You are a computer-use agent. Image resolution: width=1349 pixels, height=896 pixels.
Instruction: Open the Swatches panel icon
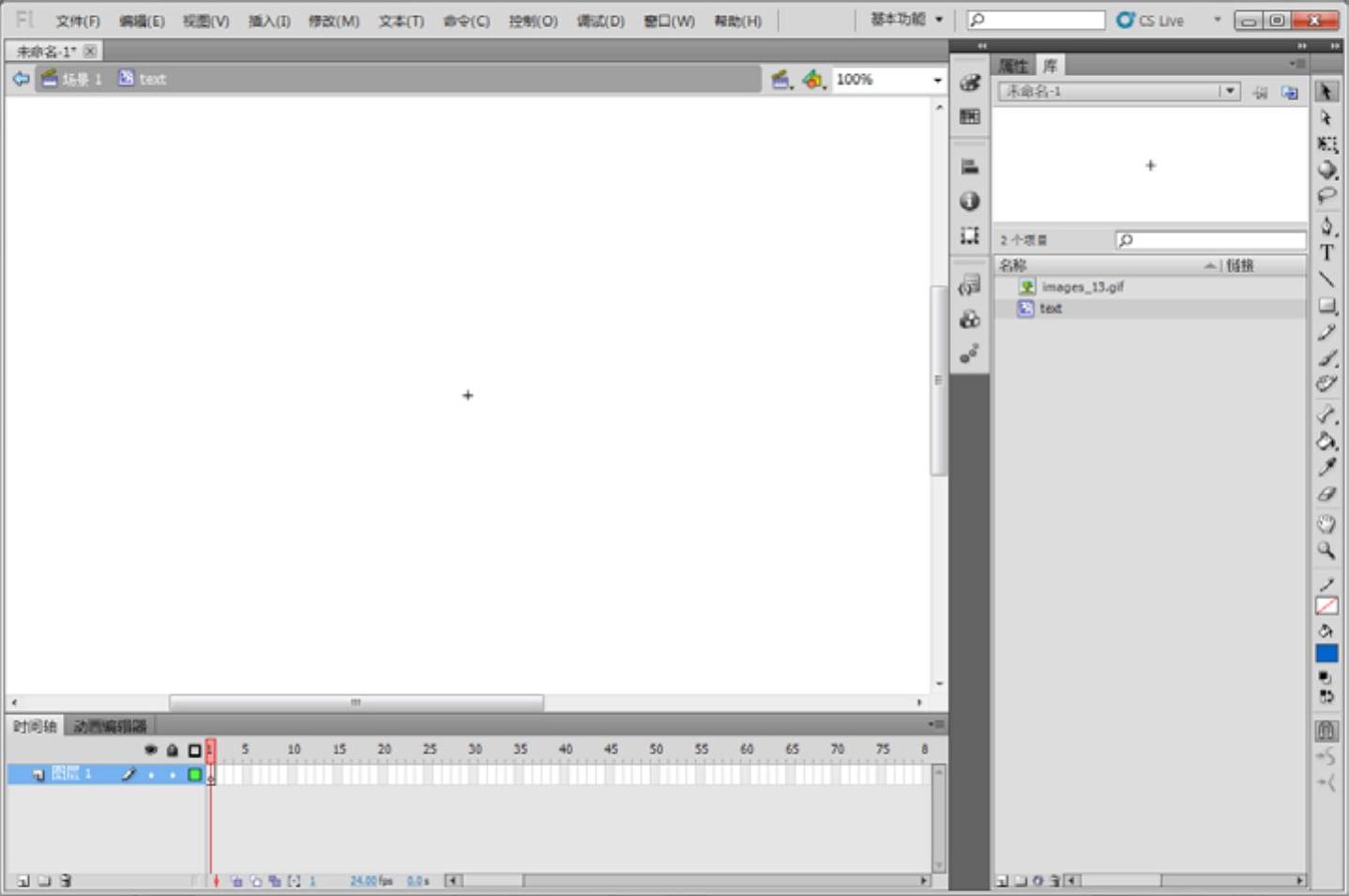(x=970, y=116)
